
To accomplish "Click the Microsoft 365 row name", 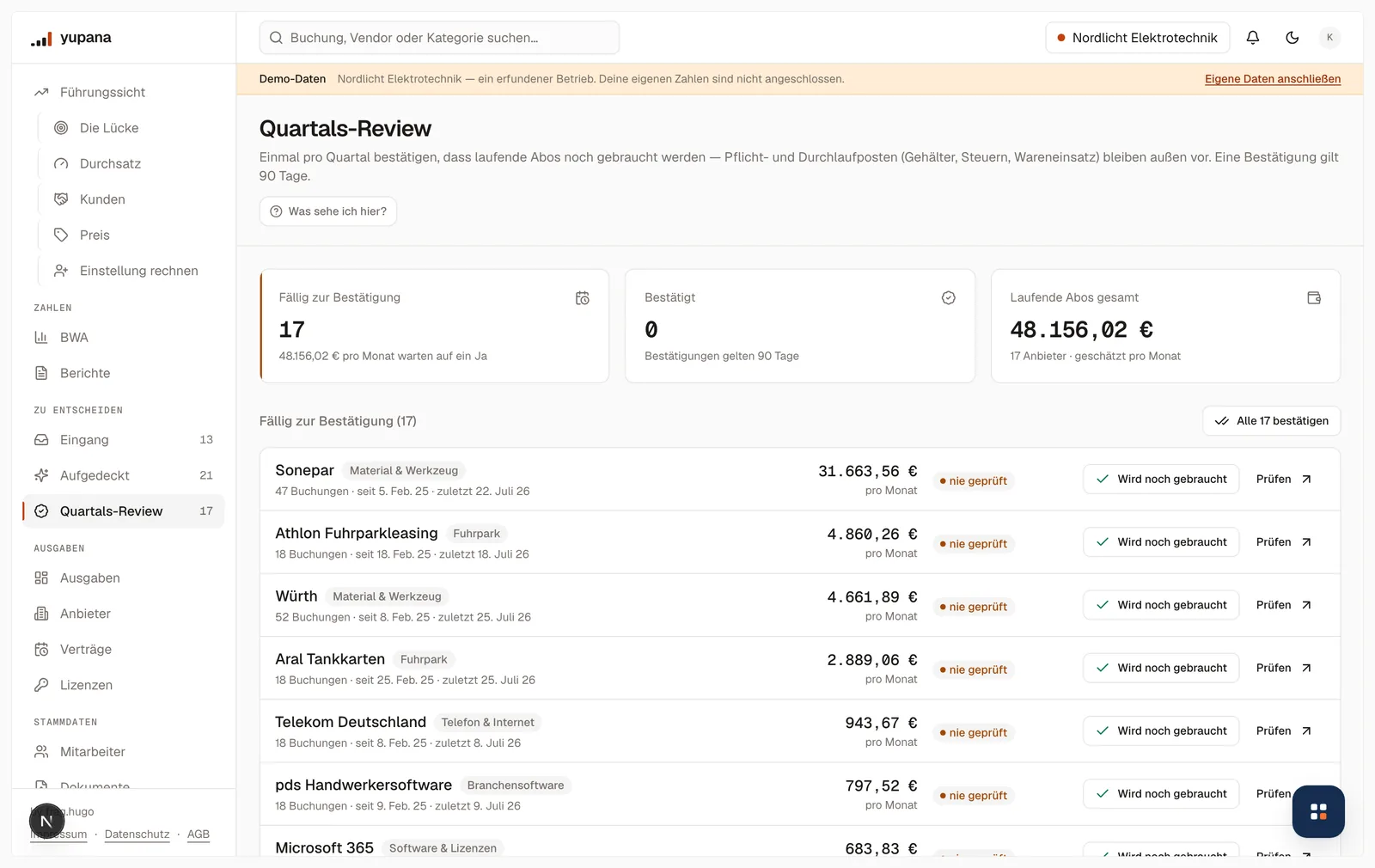I will point(324,848).
